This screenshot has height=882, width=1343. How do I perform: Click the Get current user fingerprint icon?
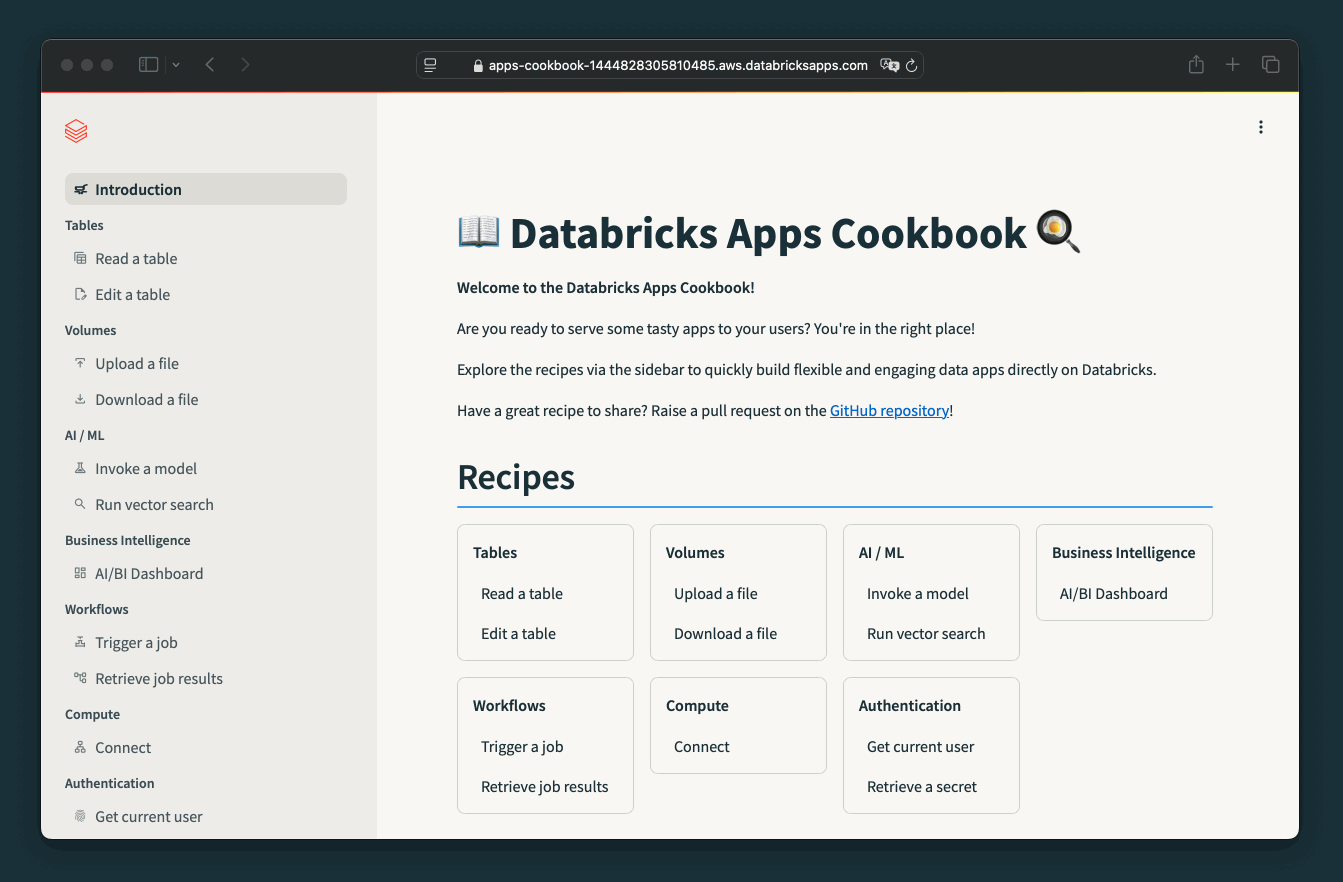pos(80,816)
